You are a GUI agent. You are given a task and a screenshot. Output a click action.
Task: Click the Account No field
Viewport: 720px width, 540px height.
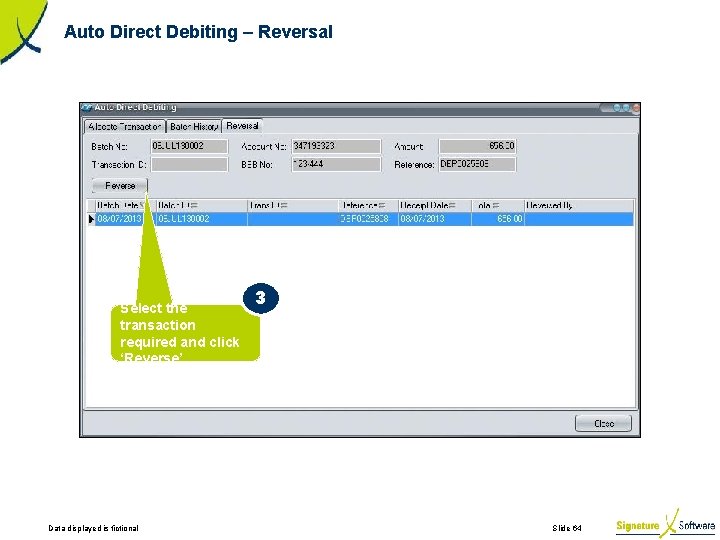point(336,146)
